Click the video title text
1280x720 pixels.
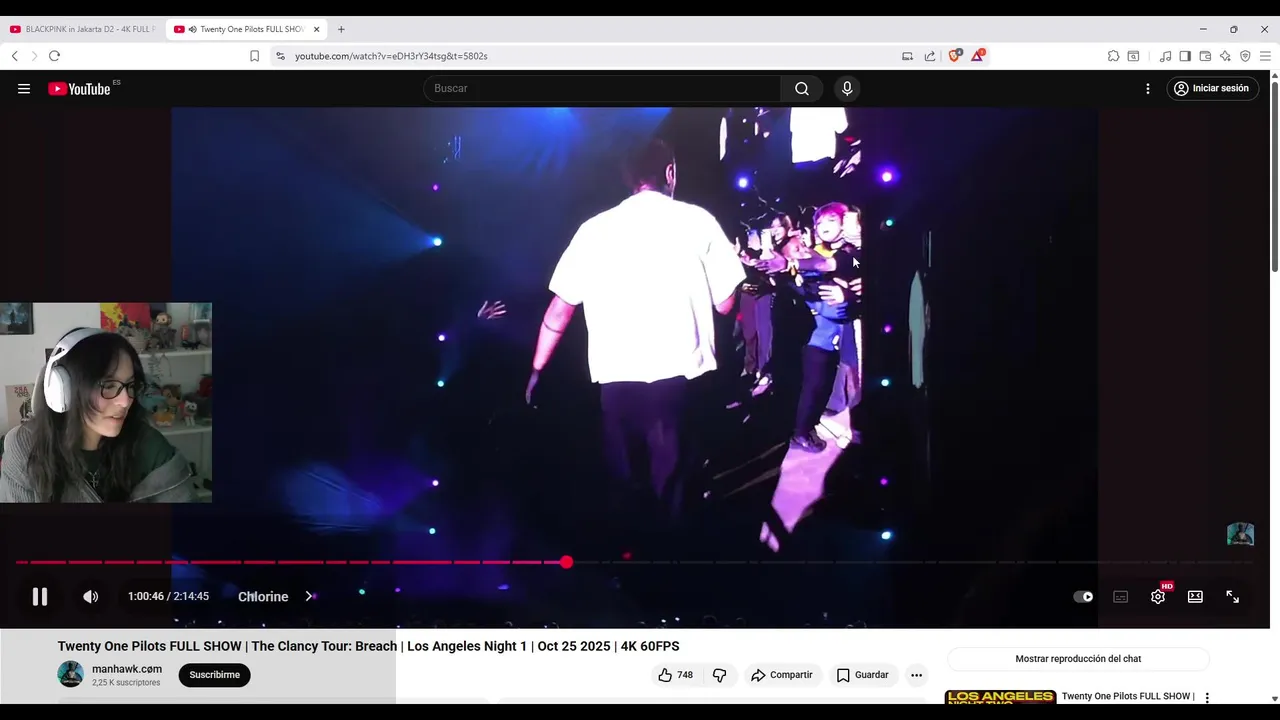(368, 646)
